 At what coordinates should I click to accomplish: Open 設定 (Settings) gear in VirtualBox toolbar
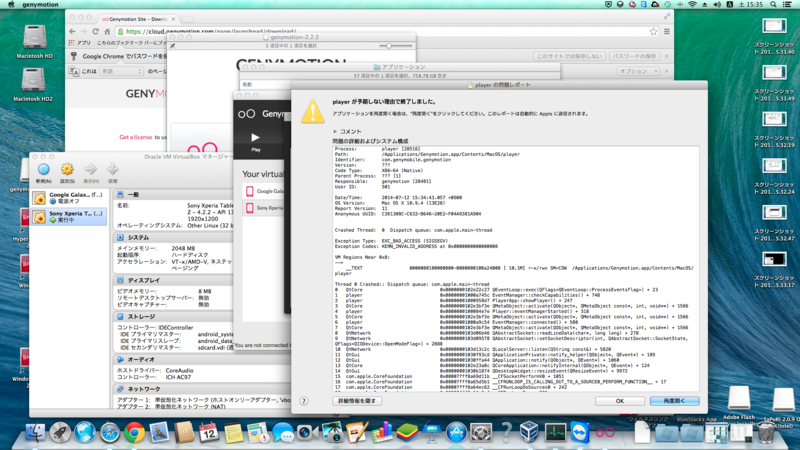click(x=67, y=173)
